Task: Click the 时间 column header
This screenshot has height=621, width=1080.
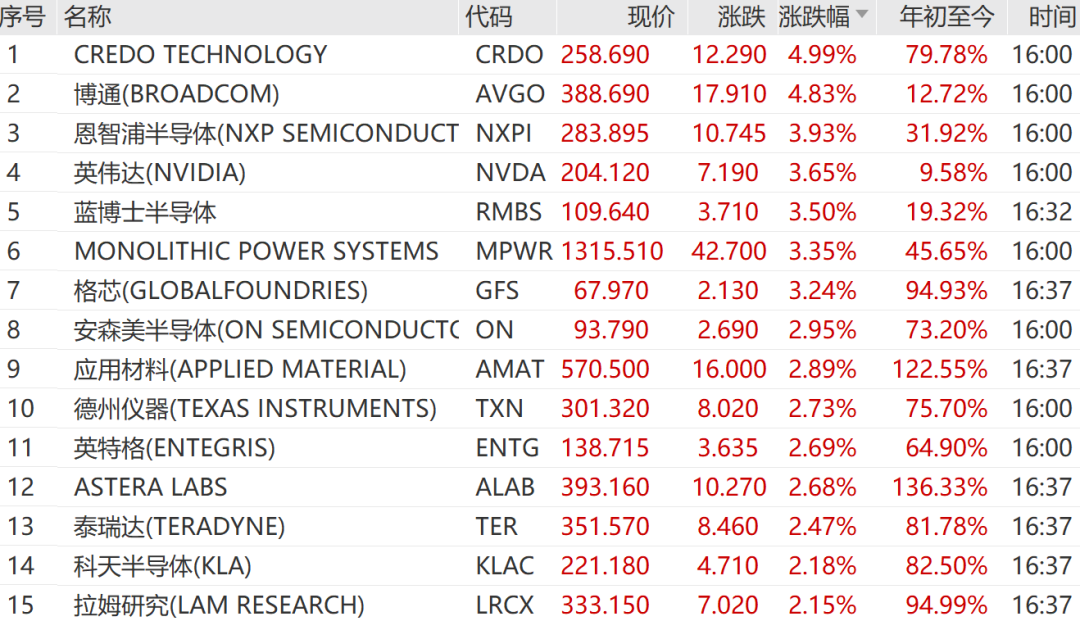Action: (x=1052, y=17)
